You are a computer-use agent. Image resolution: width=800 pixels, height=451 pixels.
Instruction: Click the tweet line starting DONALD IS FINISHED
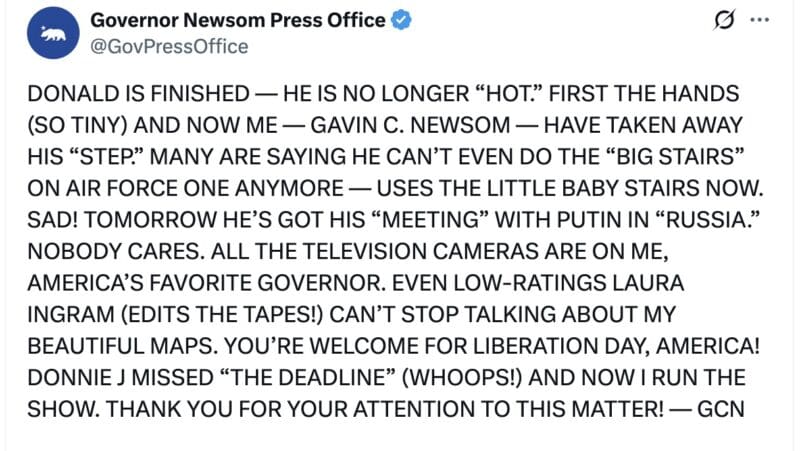pos(383,94)
